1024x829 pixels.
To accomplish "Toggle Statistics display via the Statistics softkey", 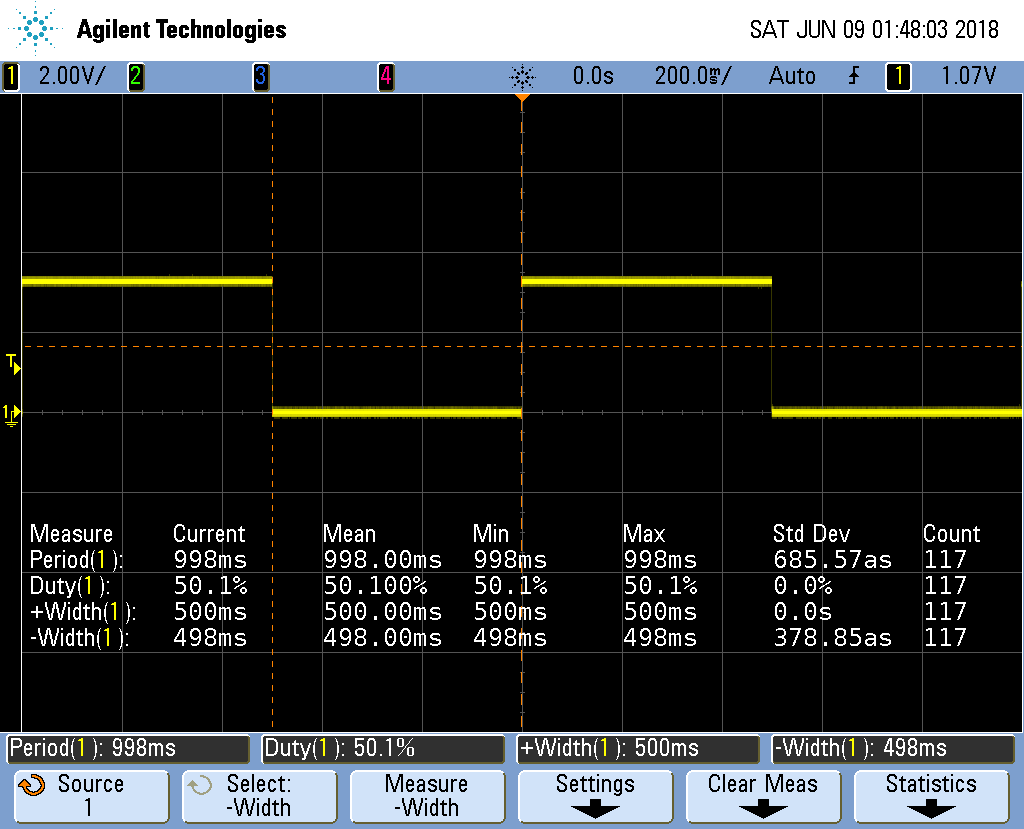I will click(x=930, y=796).
